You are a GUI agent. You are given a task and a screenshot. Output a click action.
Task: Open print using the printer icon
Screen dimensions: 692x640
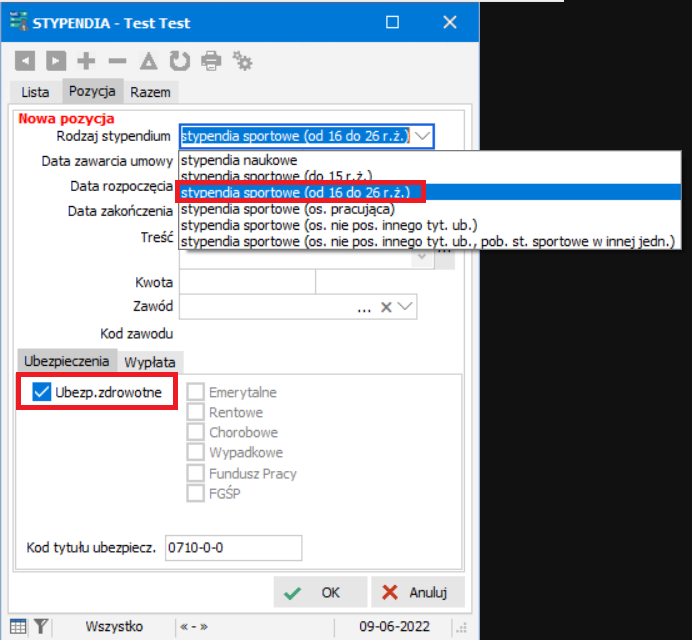211,61
